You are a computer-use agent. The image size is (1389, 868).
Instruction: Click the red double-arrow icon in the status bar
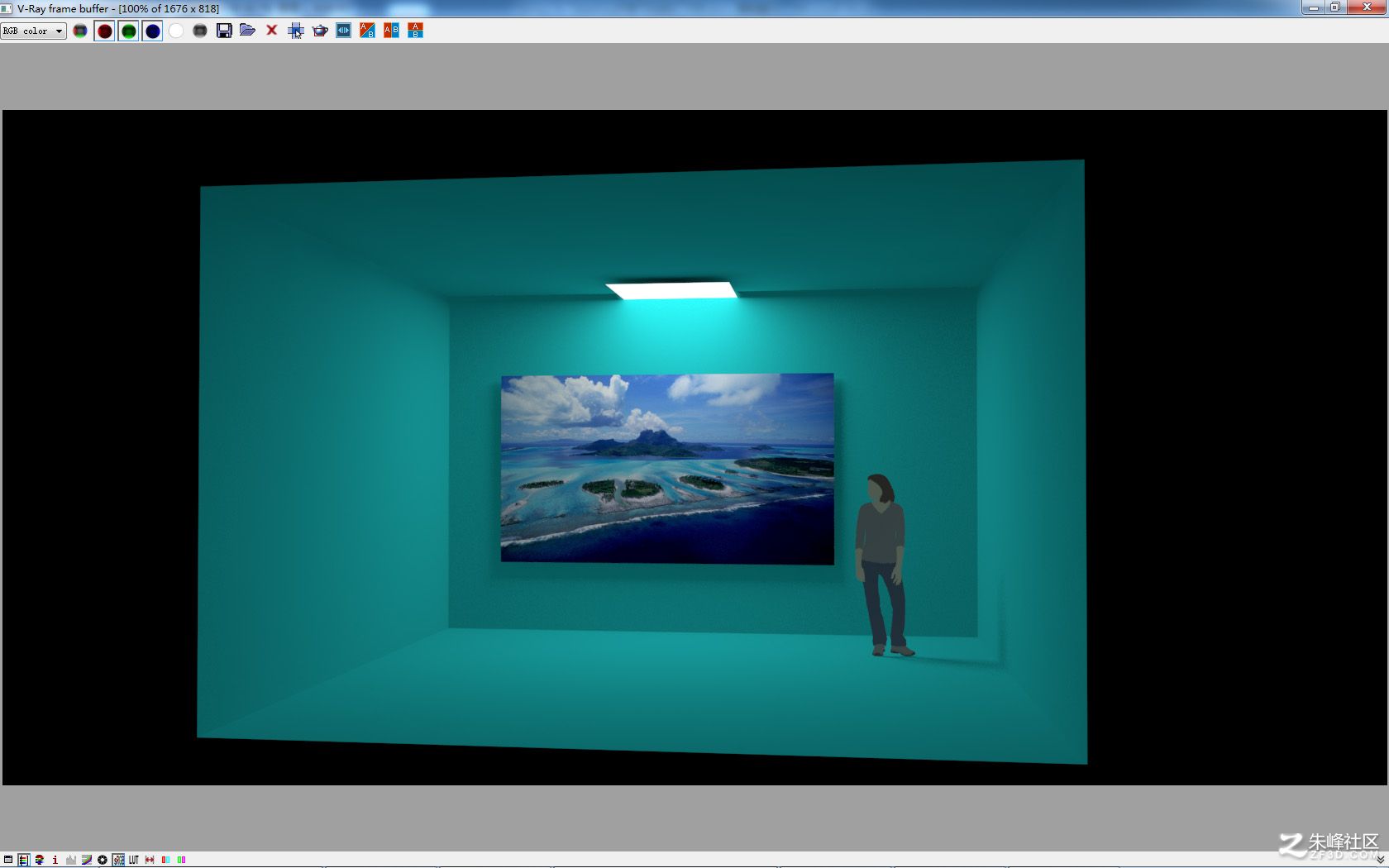[150, 860]
